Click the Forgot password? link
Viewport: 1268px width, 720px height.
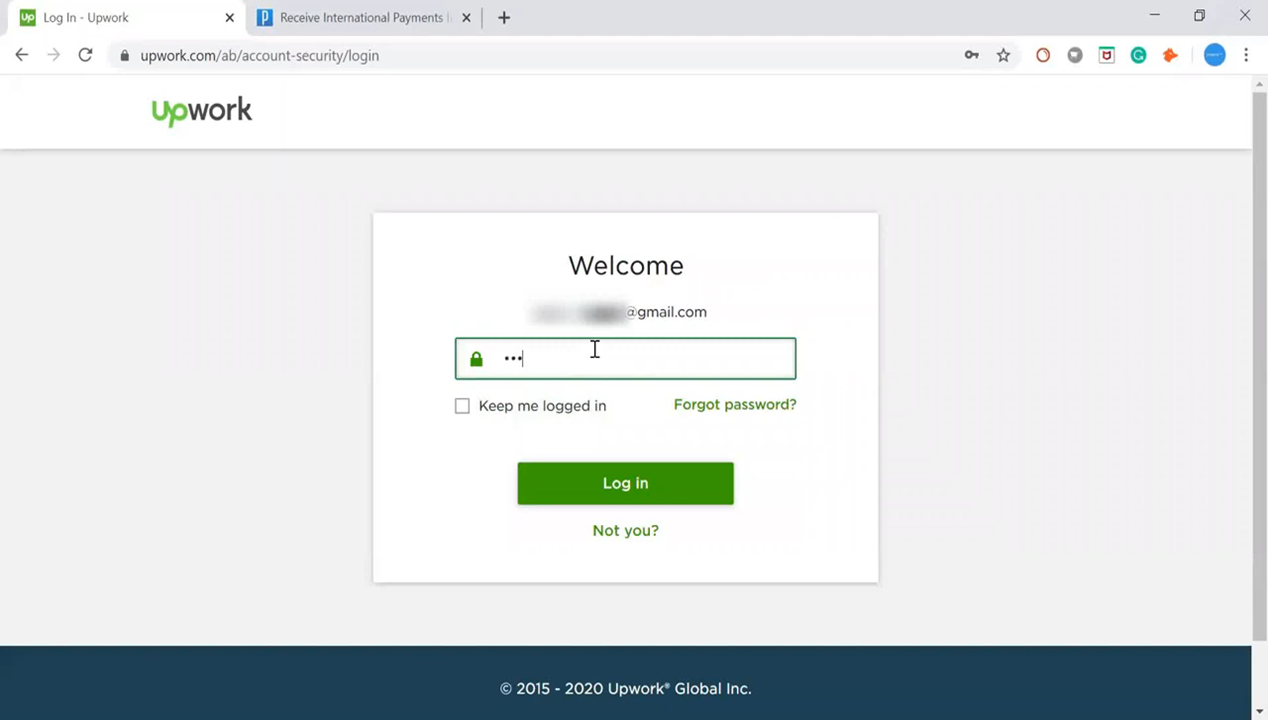[735, 405]
